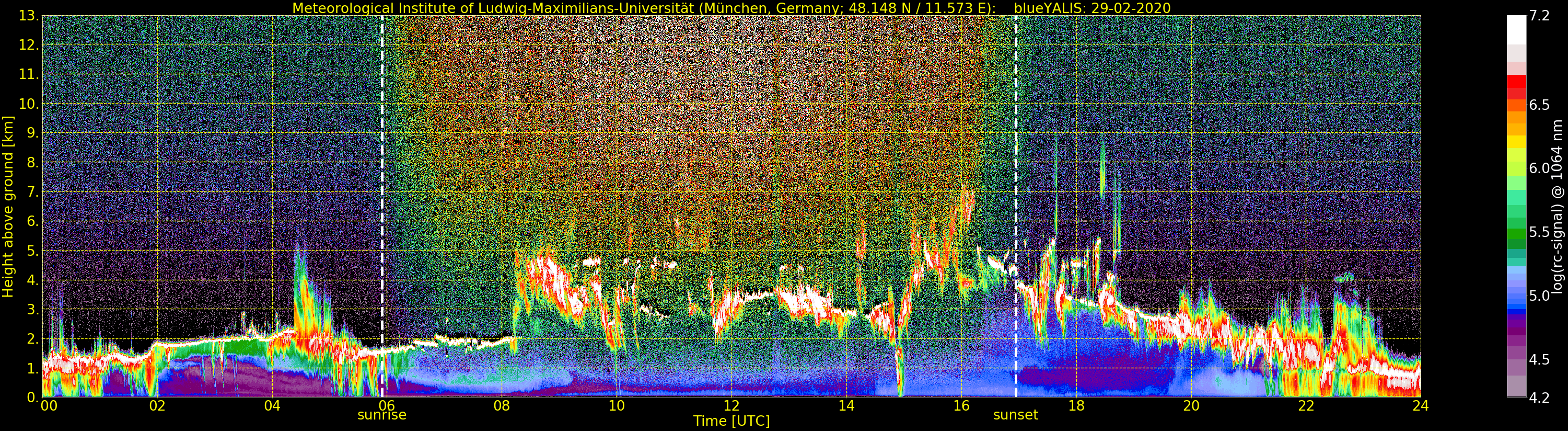Click the height axis tick '5.'
1568x431 pixels.
(x=33, y=251)
